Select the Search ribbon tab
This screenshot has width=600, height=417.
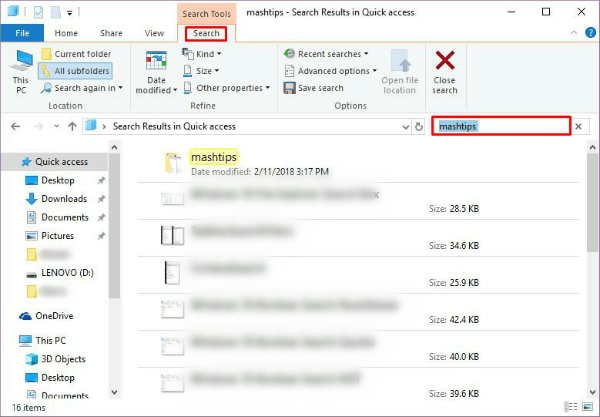[206, 33]
